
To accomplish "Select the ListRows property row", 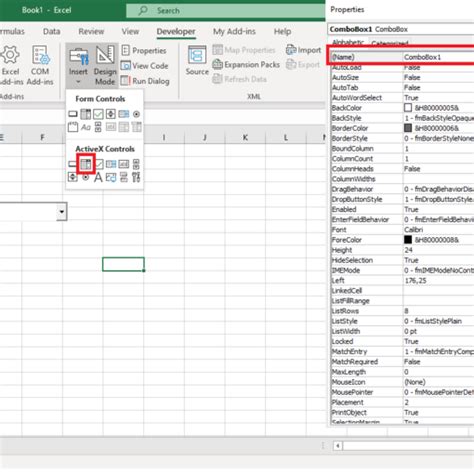I will click(402, 311).
